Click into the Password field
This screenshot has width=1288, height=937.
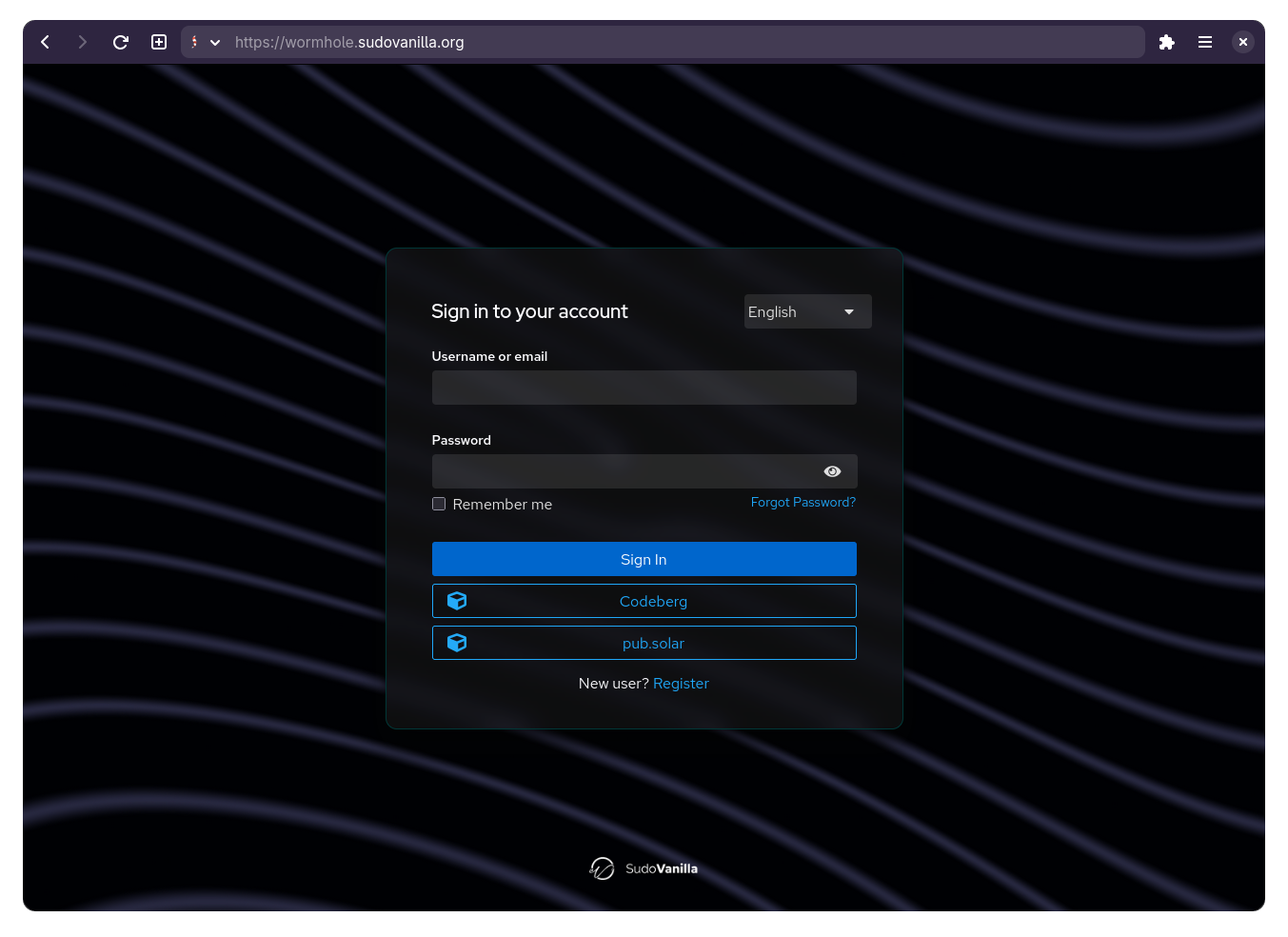(624, 471)
